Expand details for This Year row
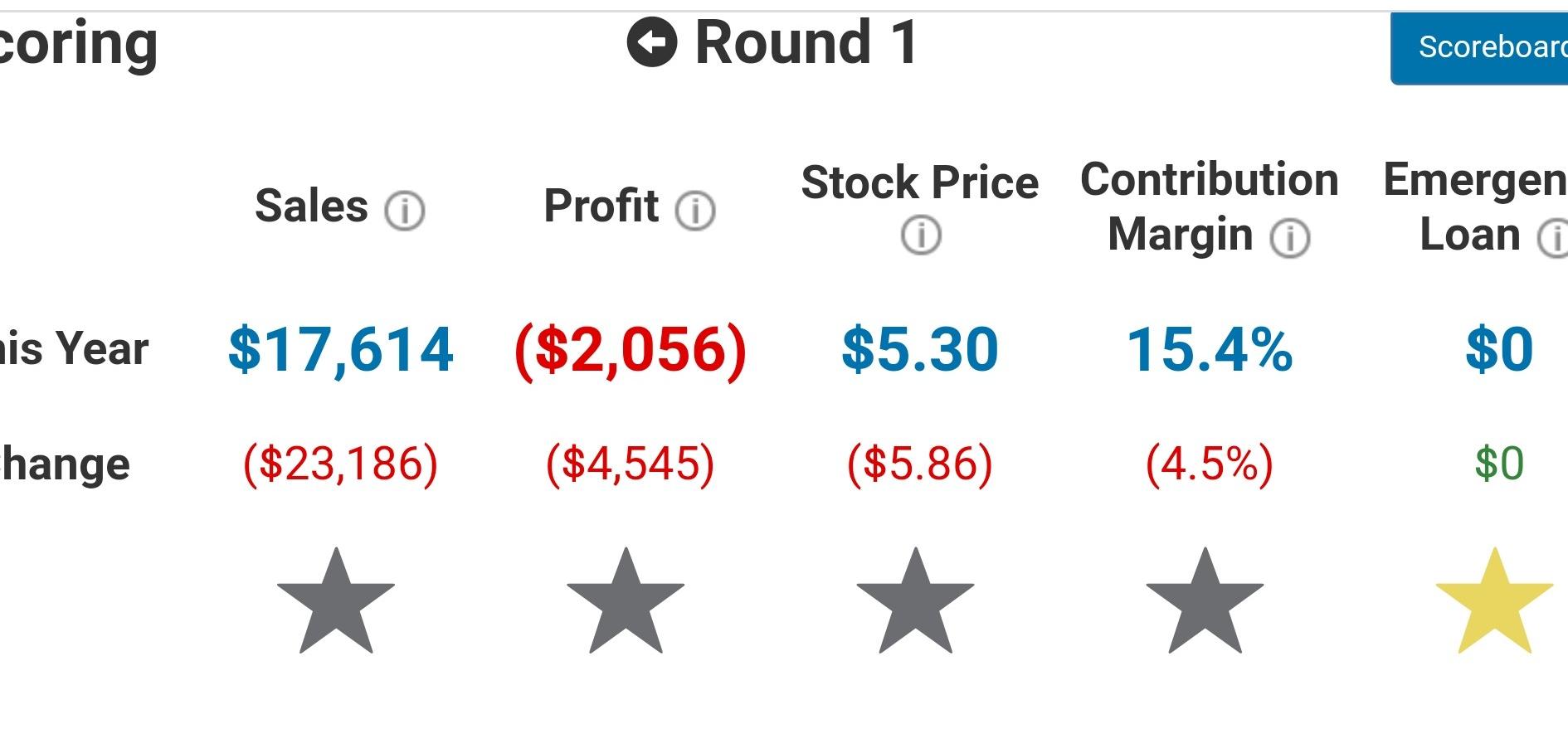1568x729 pixels. pyautogui.click(x=75, y=348)
